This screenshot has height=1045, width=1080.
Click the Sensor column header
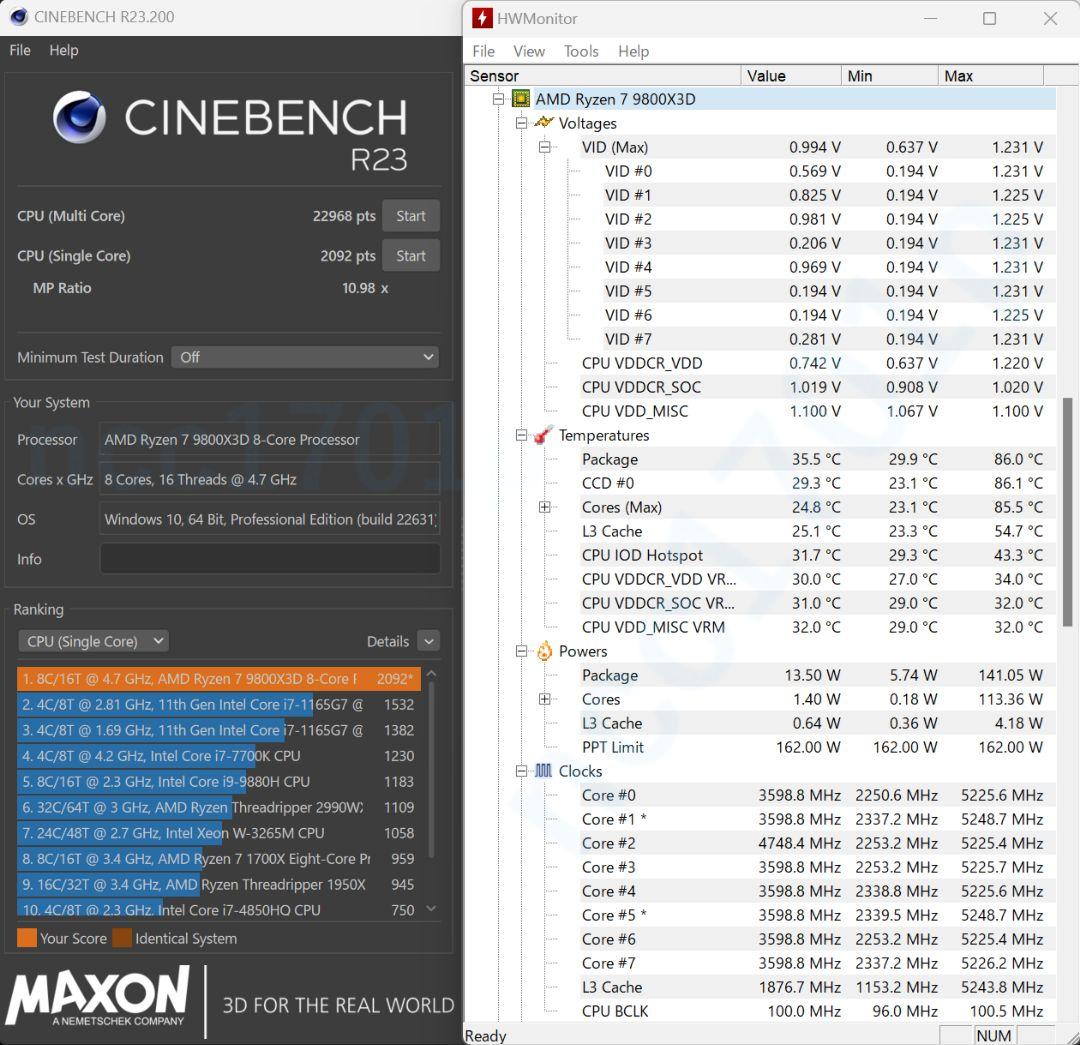(x=603, y=76)
